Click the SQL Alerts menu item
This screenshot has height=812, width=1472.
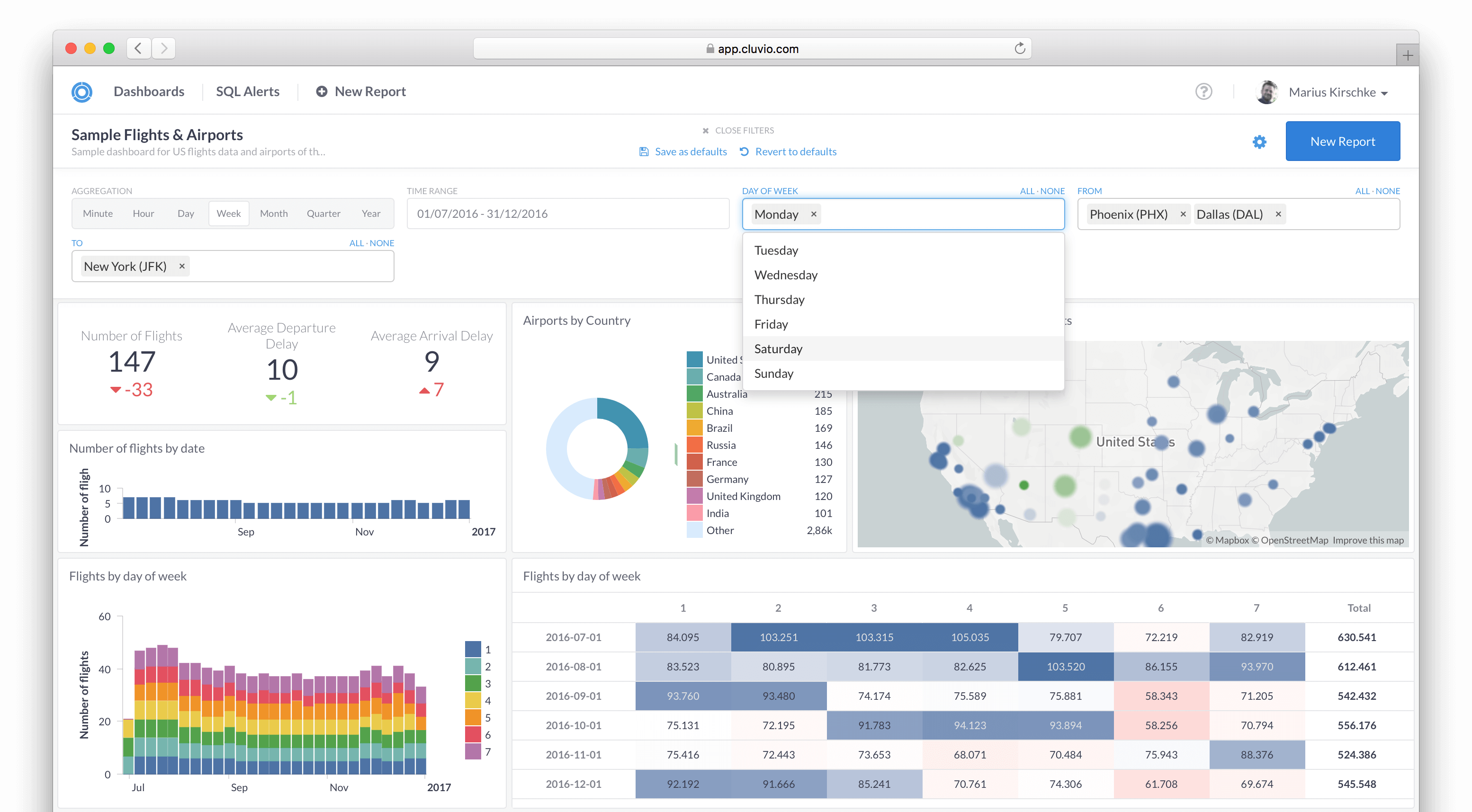(248, 91)
